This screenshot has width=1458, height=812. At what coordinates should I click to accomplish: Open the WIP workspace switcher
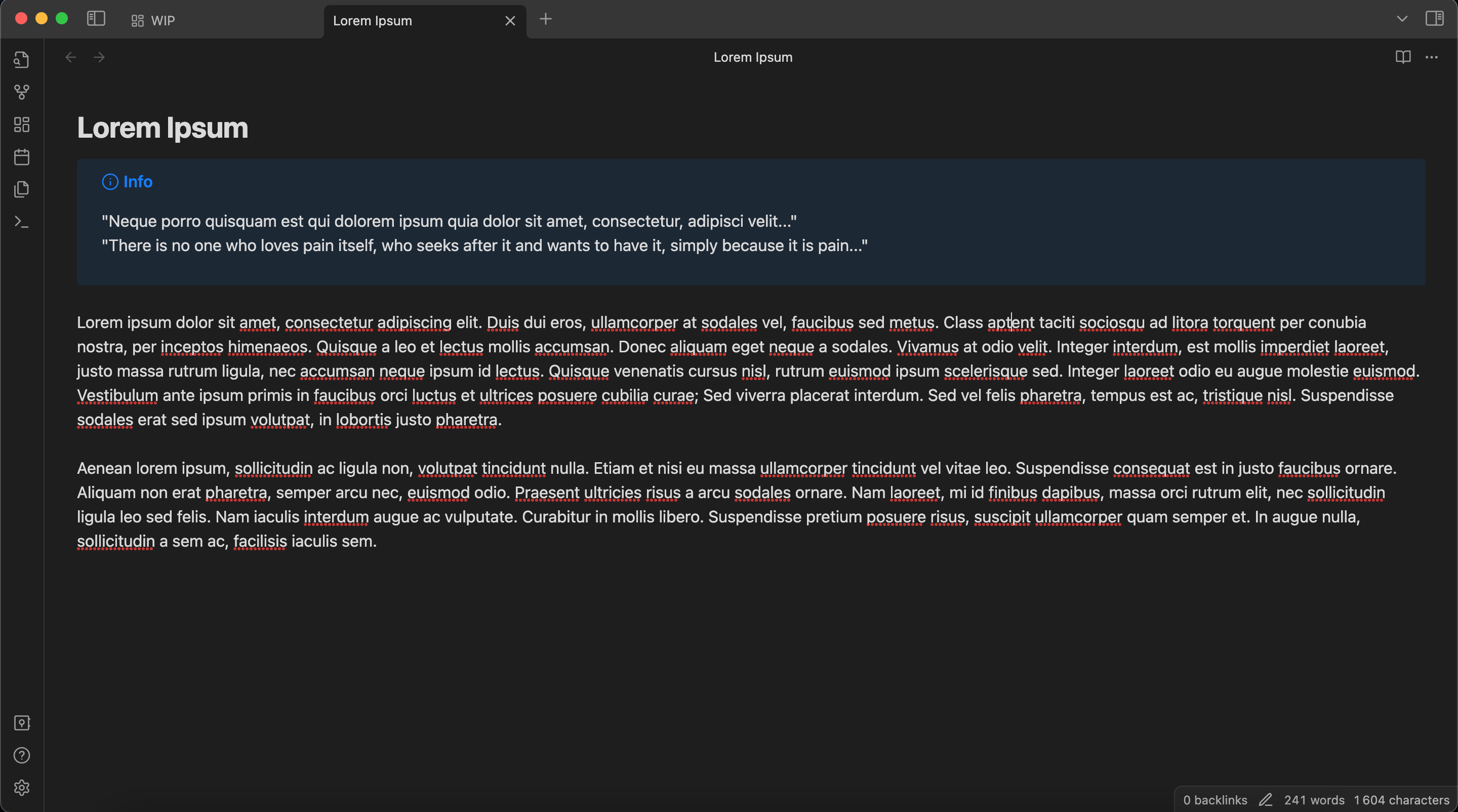152,20
